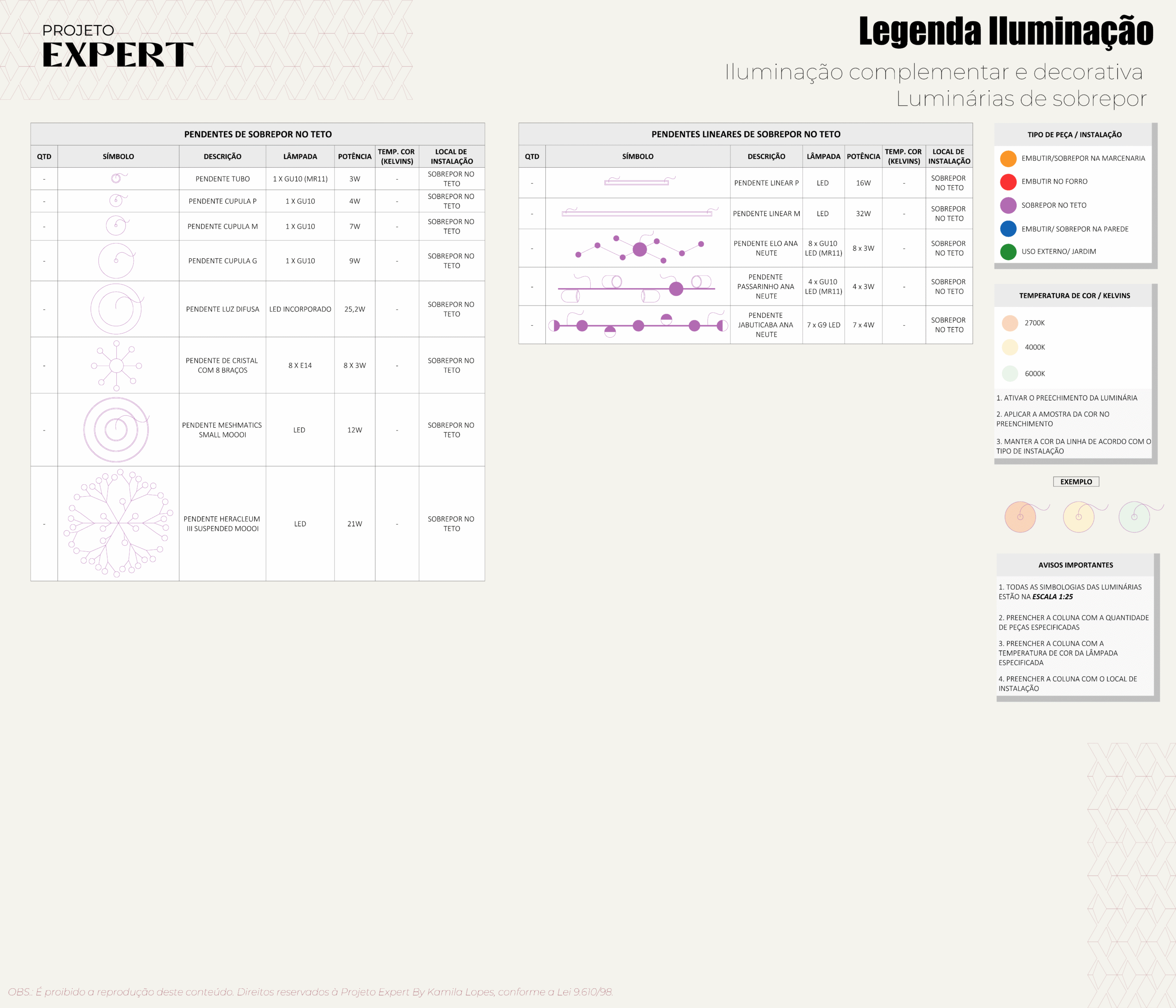This screenshot has width=1176, height=1008.
Task: Click the blue Embutir/Sobrepor na Parede swatch
Action: coord(1008,229)
